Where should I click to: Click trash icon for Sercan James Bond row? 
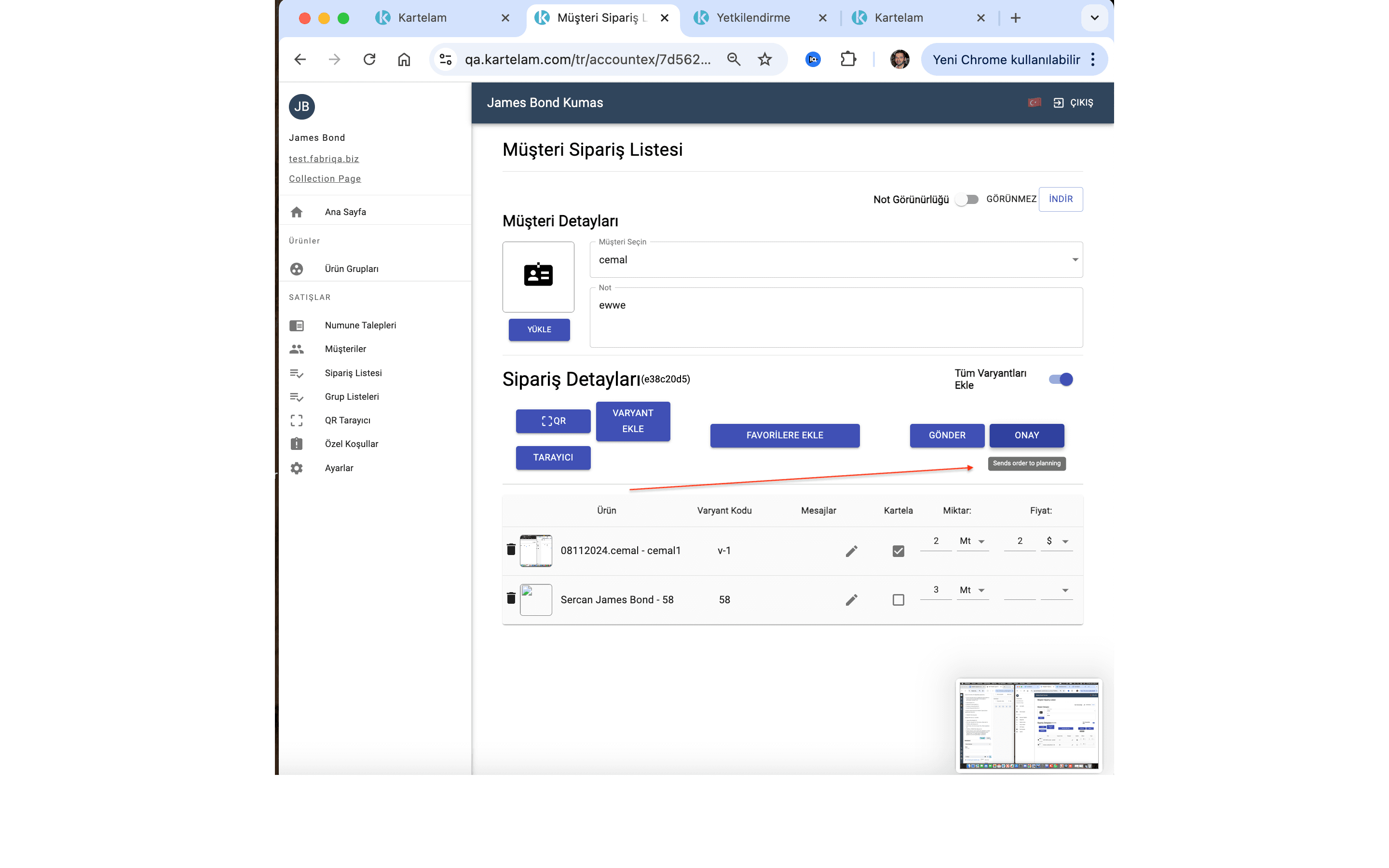[511, 598]
